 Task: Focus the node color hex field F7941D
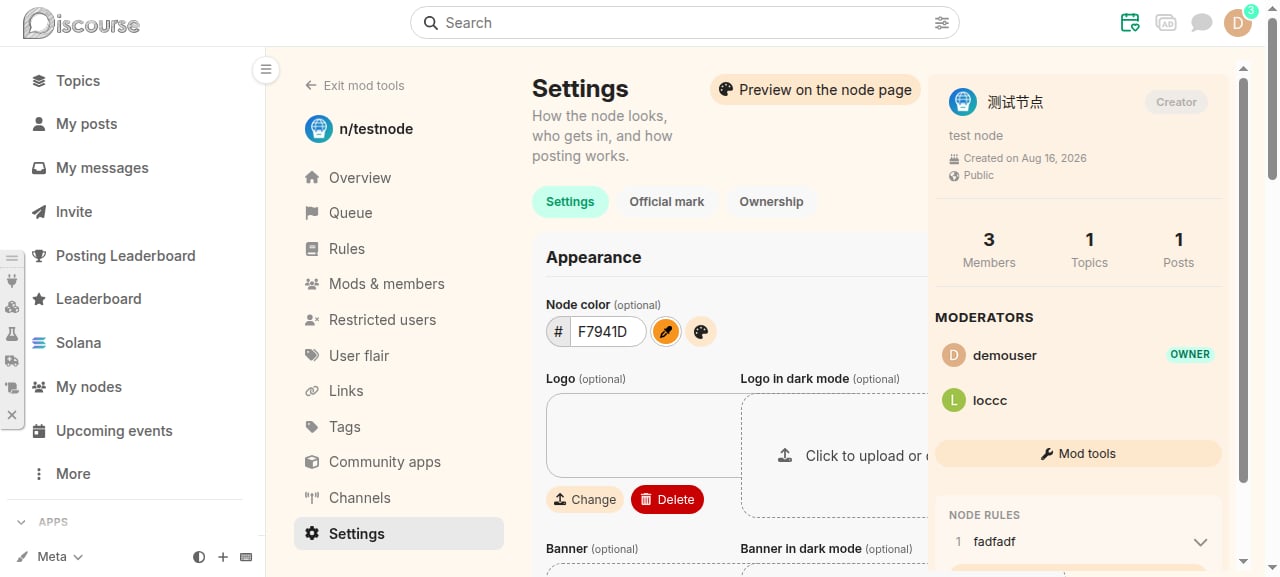pyautogui.click(x=608, y=332)
